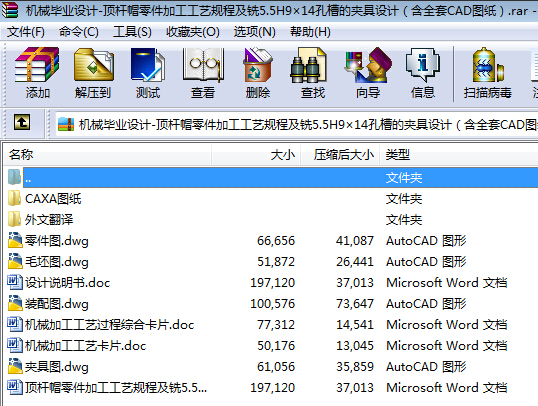Sort by the 压缩后大小 column header
Viewport: 538px width, 406px height.
pos(340,155)
